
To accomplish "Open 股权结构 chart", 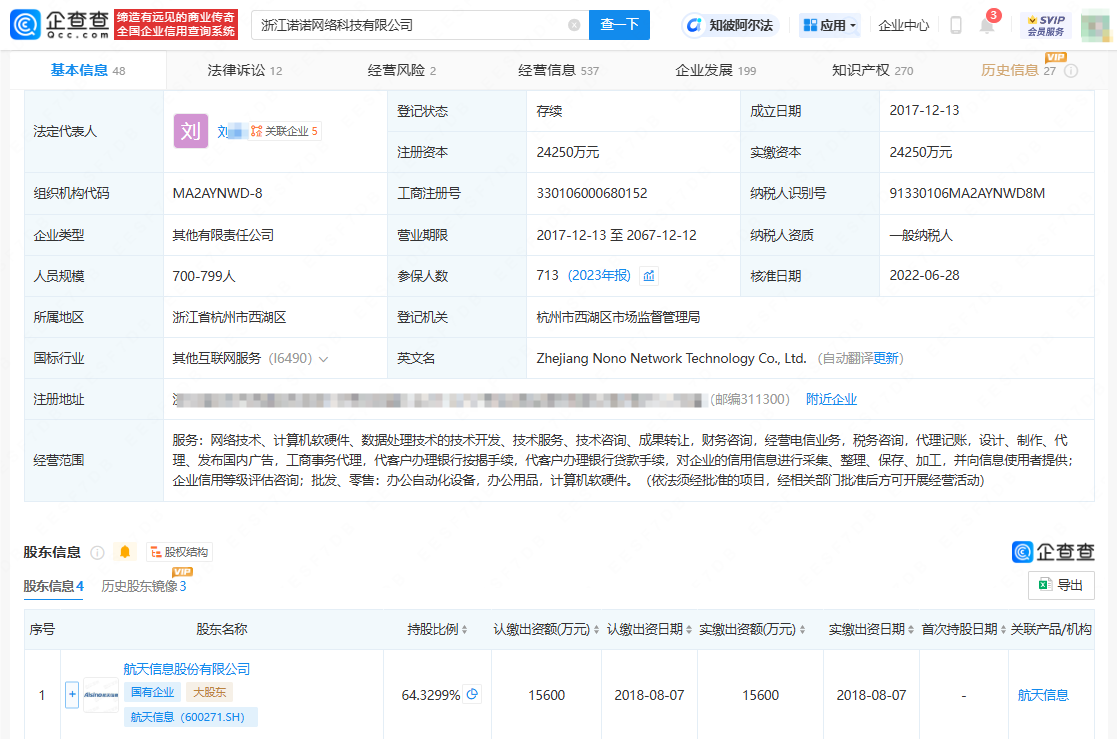I will 179,552.
